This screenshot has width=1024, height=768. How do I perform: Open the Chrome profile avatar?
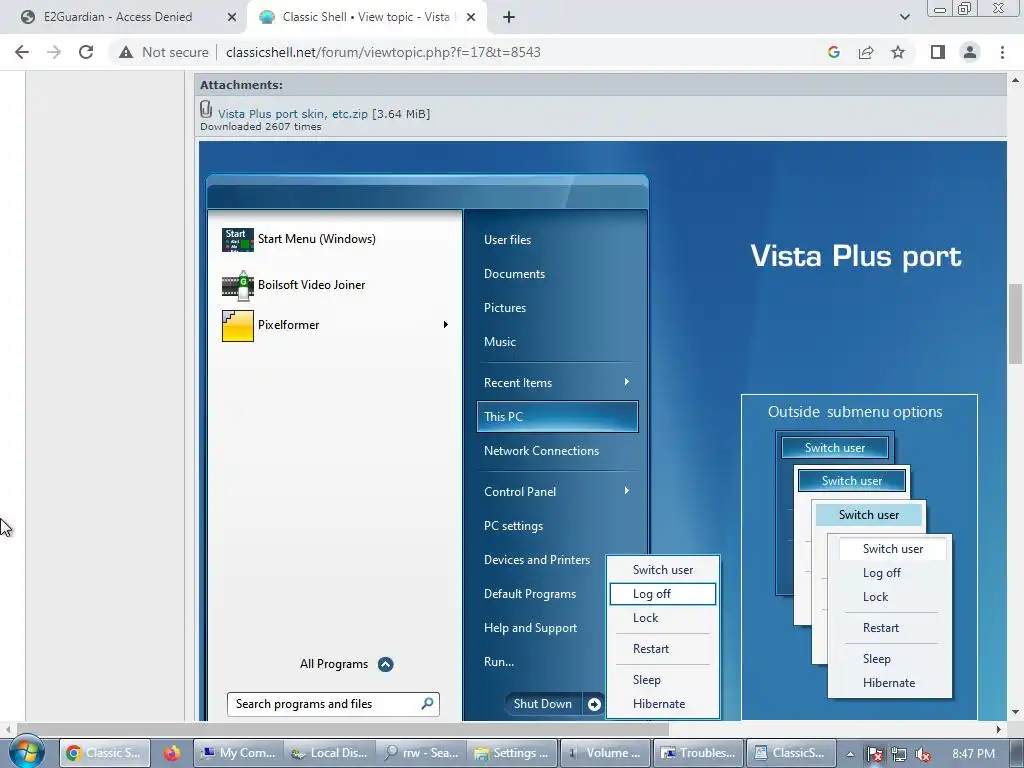point(970,52)
